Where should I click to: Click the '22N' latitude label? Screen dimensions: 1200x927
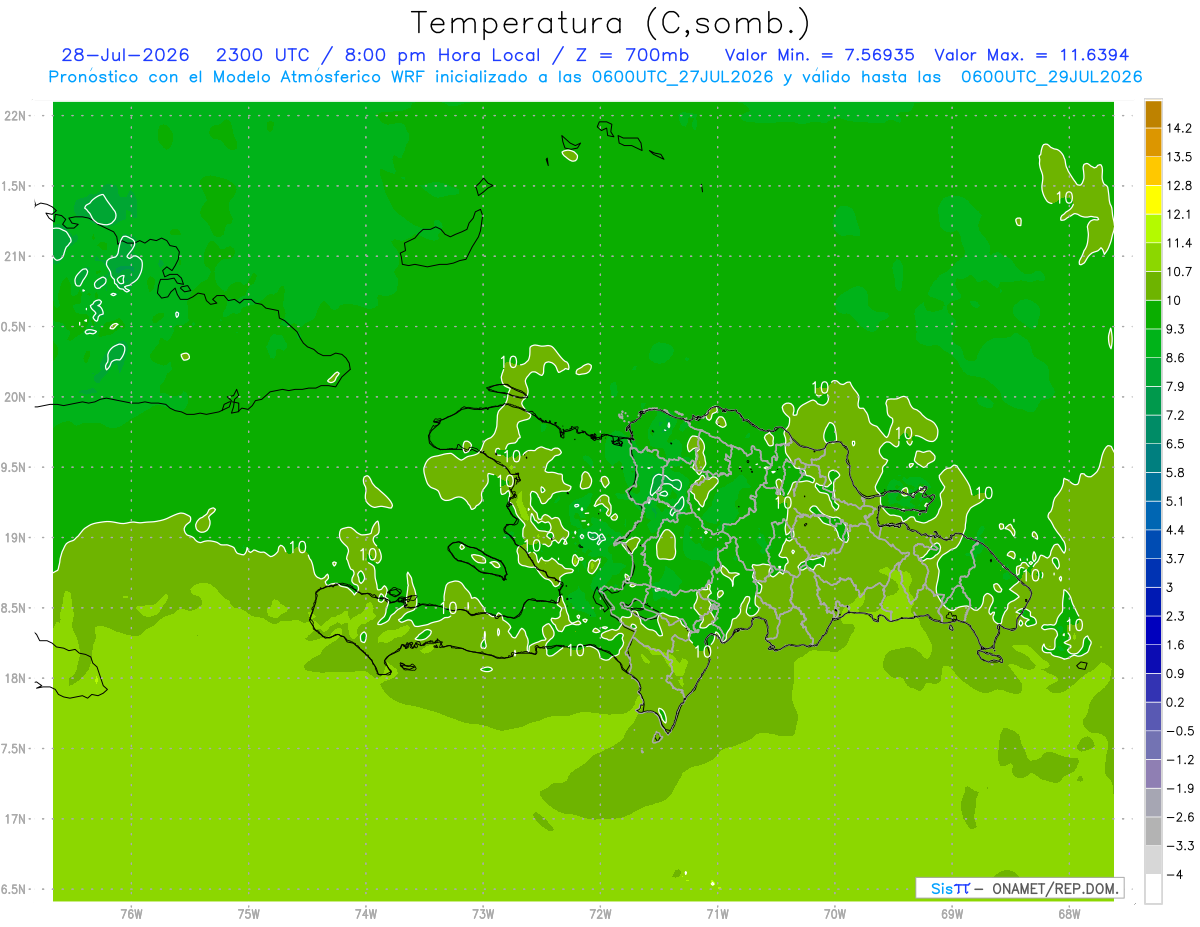pyautogui.click(x=14, y=116)
